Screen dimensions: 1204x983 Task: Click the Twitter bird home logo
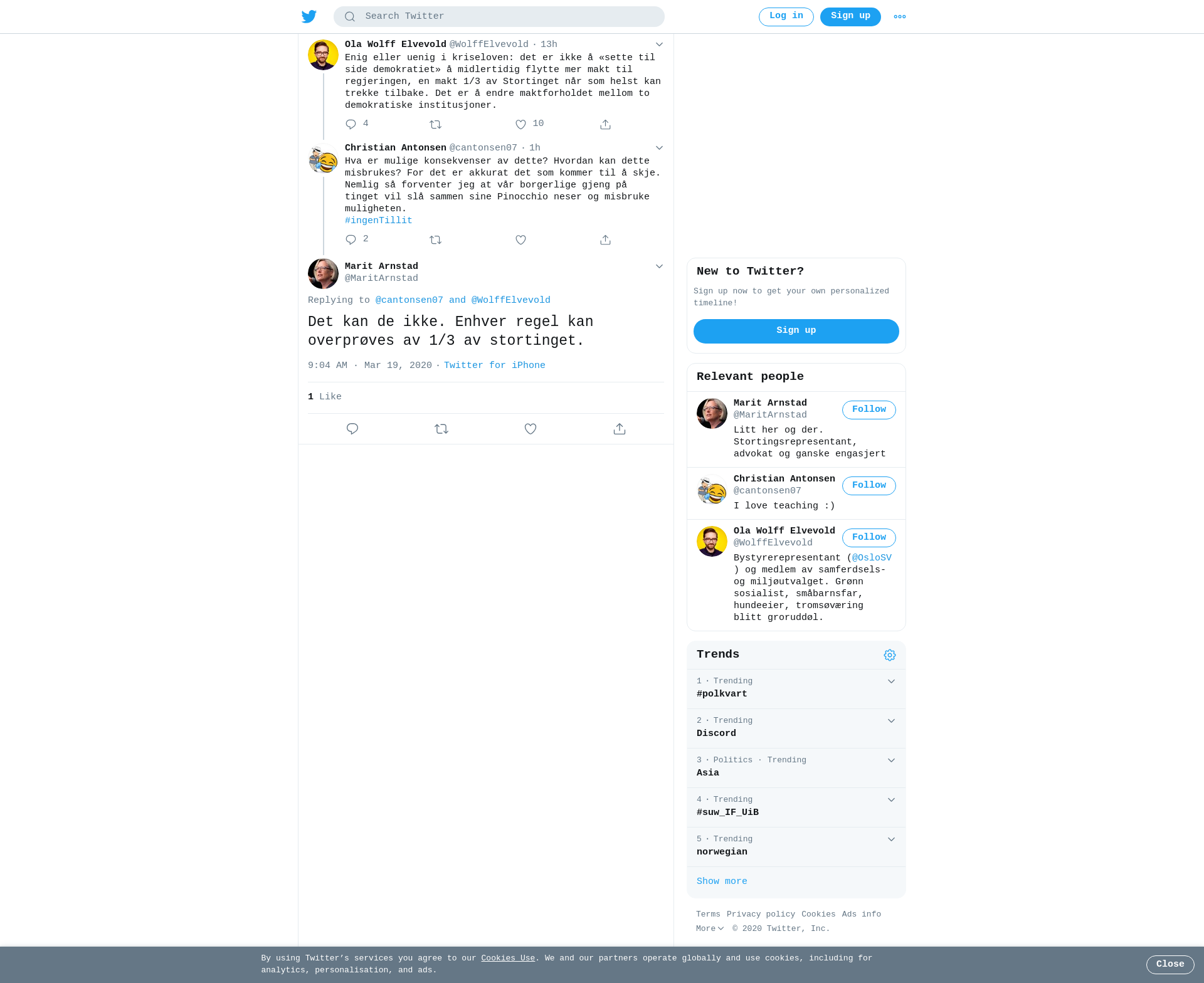pos(309,16)
